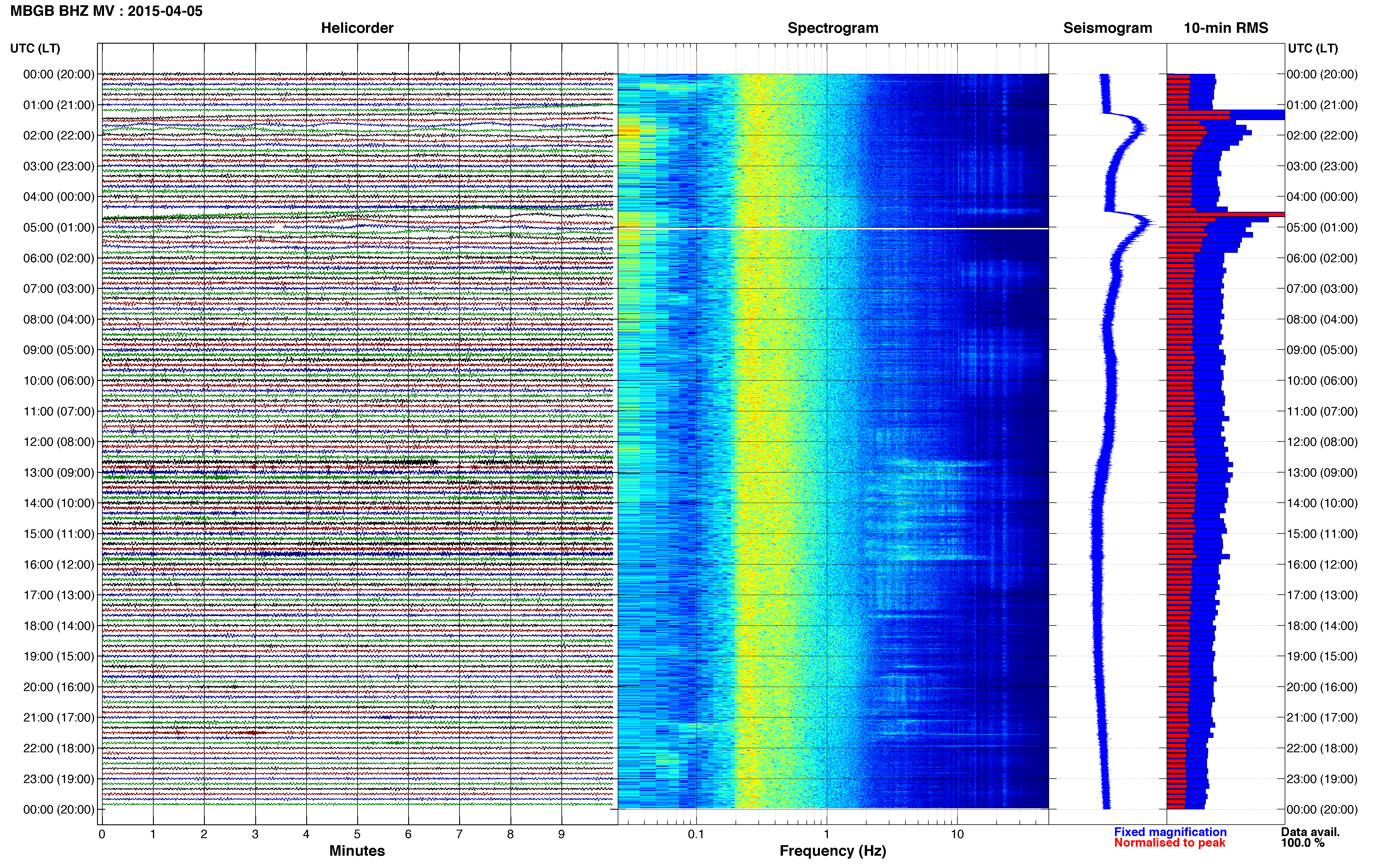Click the '1' frequency axis tick label

[826, 834]
